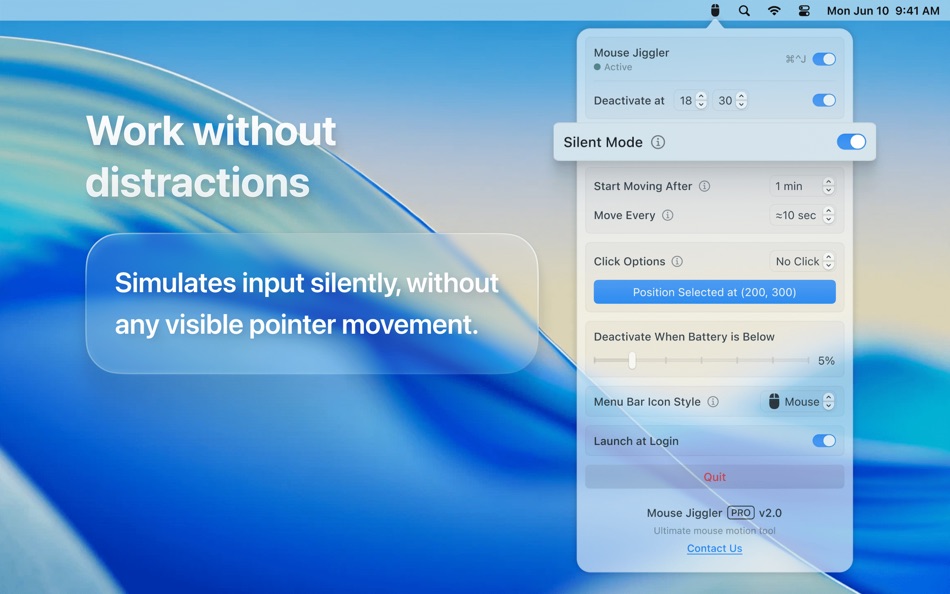Open Control Center in the menu bar
Screen dimensions: 950x594
pyautogui.click(x=804, y=10)
